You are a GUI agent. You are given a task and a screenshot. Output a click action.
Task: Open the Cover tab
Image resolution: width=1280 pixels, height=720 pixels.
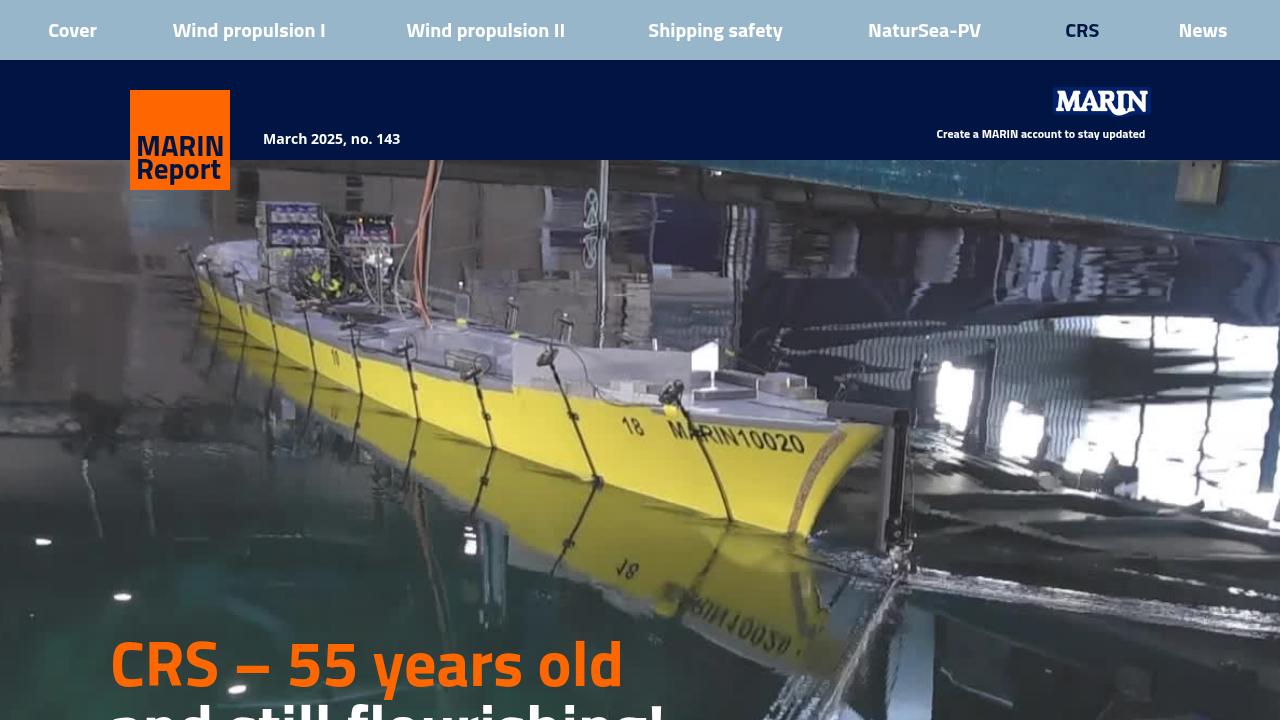72,30
